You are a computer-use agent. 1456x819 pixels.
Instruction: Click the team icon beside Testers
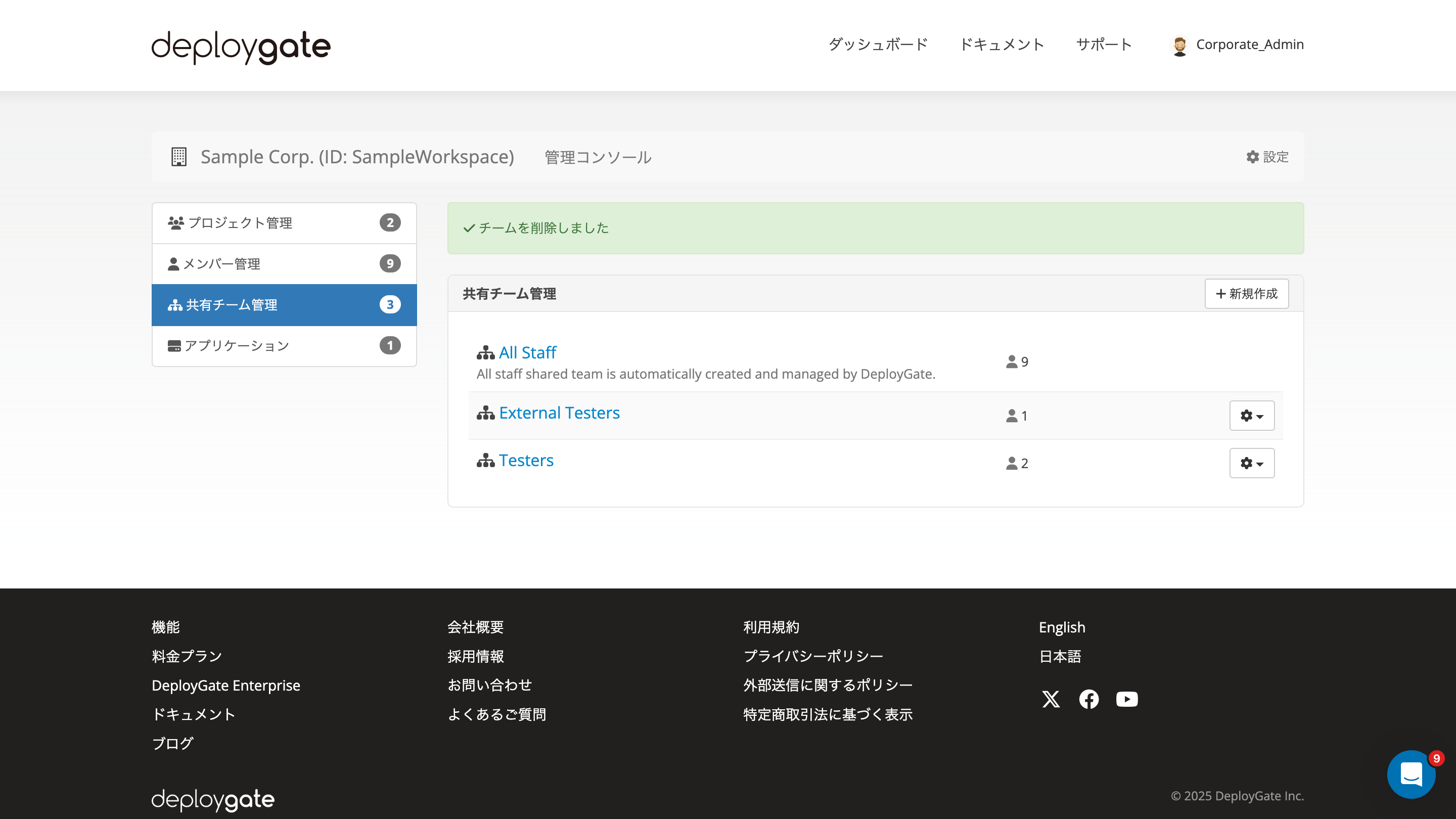[485, 461]
